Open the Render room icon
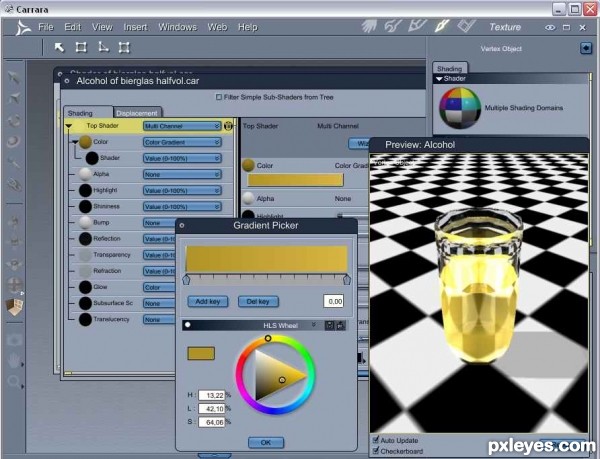The width and height of the screenshot is (600, 459). (x=466, y=26)
